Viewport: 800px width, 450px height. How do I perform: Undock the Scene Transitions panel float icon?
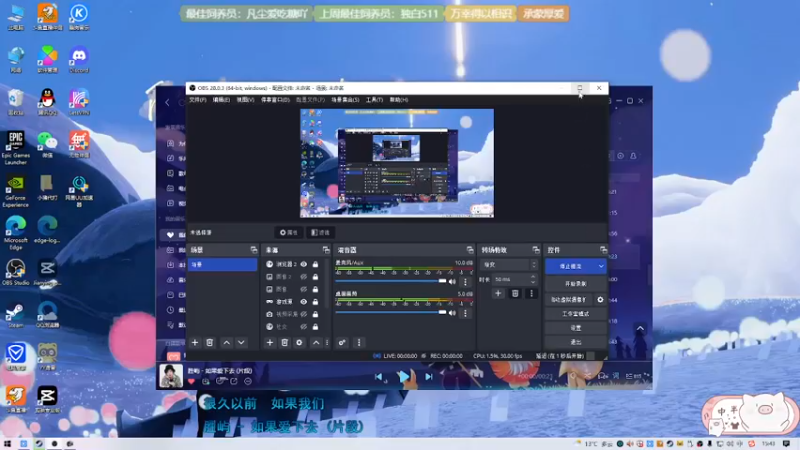point(536,250)
